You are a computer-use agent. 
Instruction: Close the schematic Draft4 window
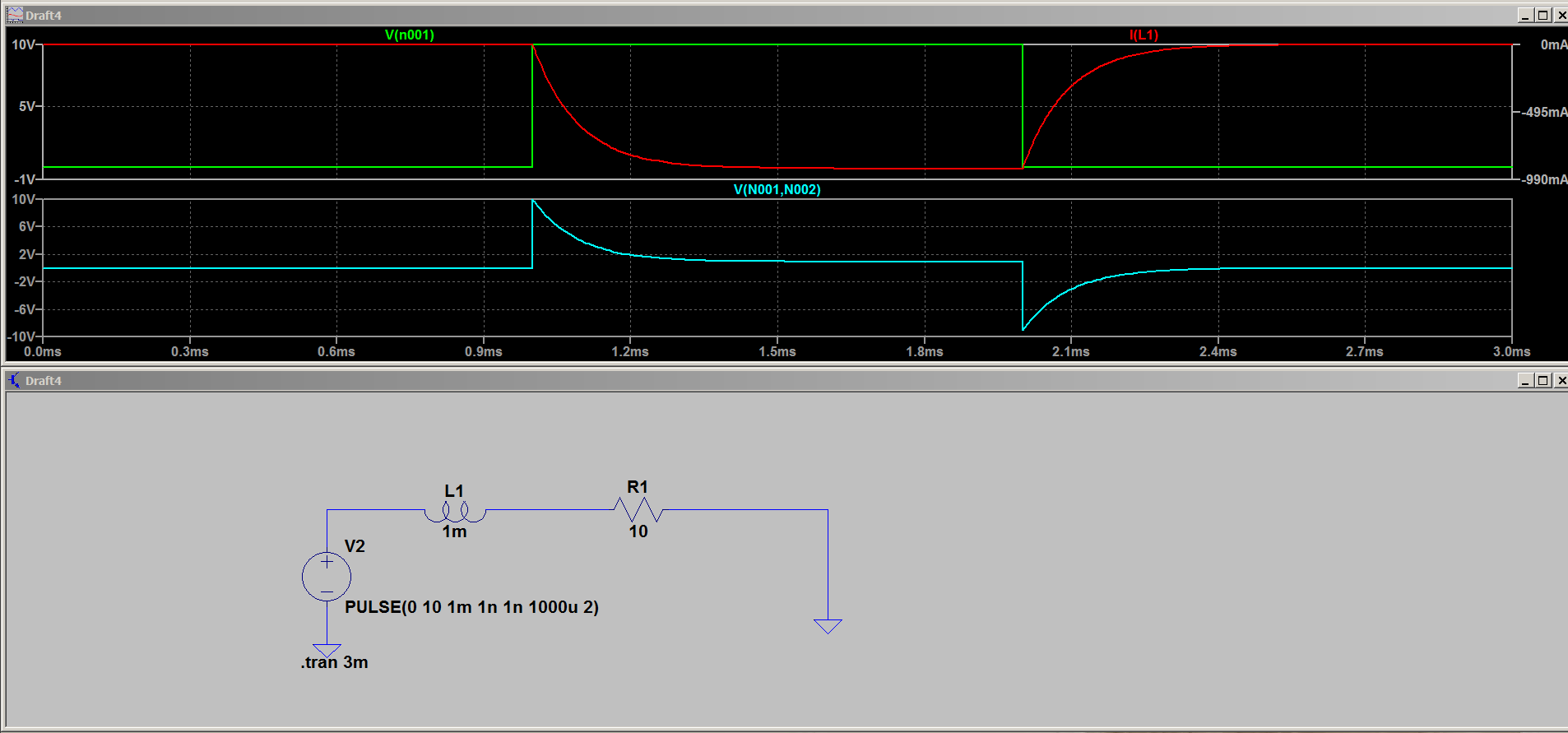pyautogui.click(x=1560, y=380)
